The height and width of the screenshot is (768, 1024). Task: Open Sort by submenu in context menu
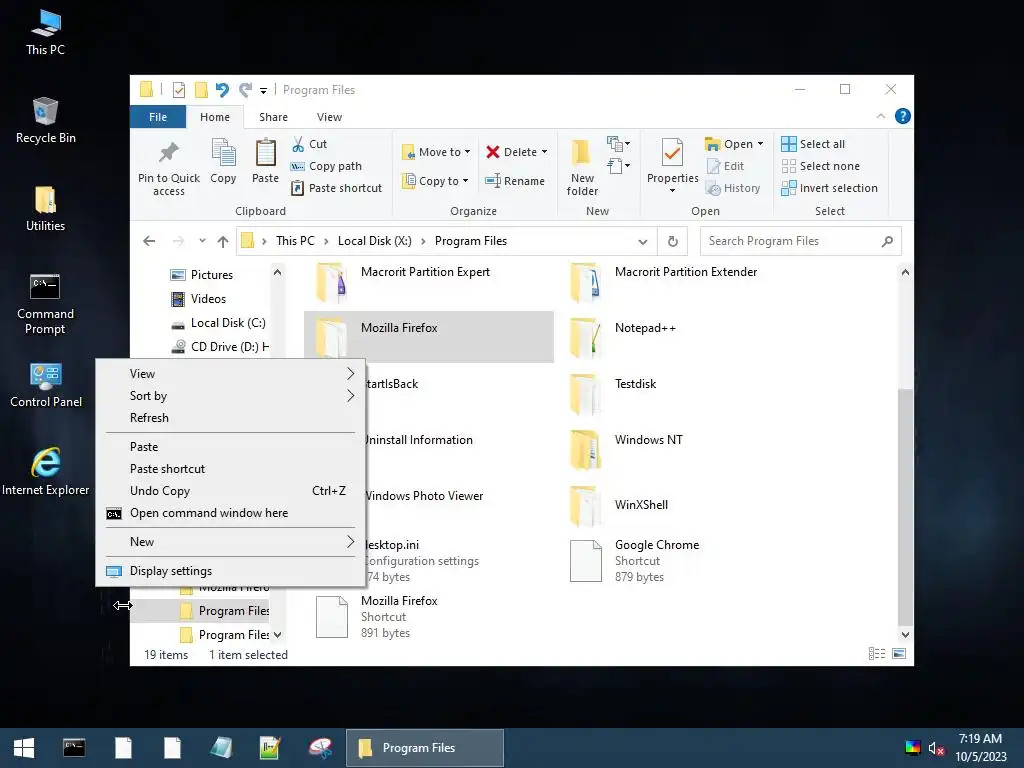(231, 396)
